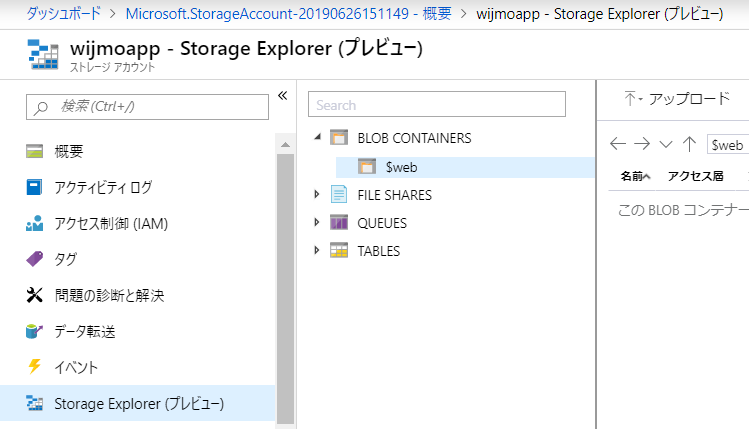Image resolution: width=749 pixels, height=429 pixels.
Task: Click the BLOB CONTAINERS container icon
Action: pyautogui.click(x=339, y=138)
